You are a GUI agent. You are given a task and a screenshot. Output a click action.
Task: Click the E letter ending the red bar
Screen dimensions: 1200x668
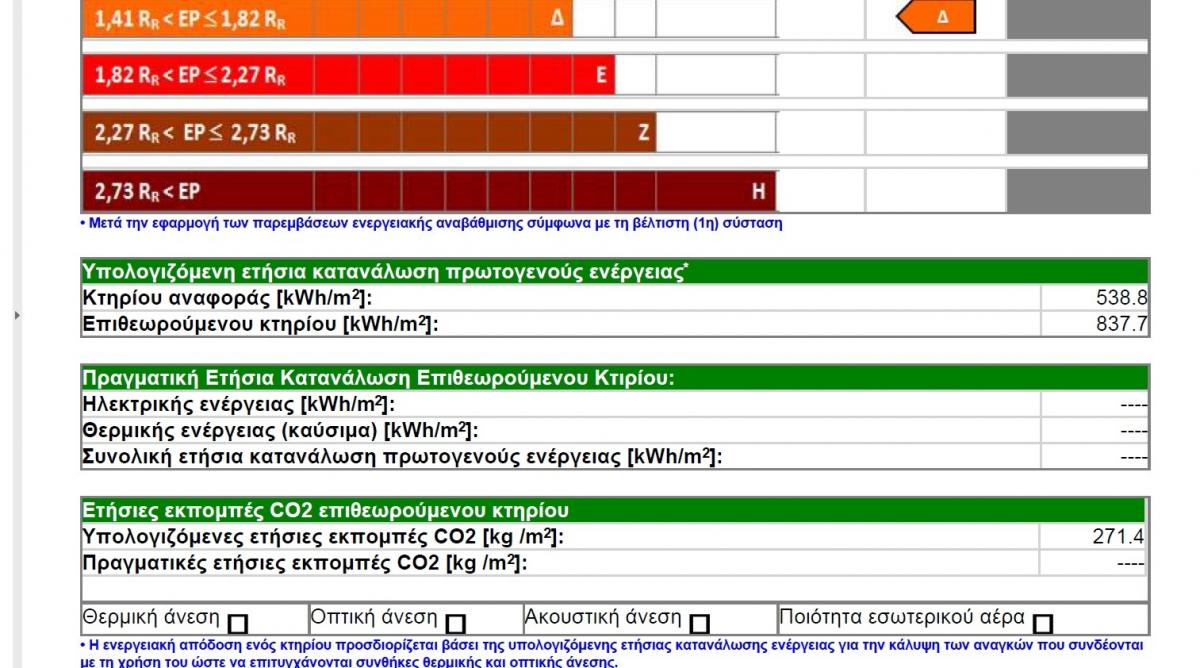click(x=601, y=75)
